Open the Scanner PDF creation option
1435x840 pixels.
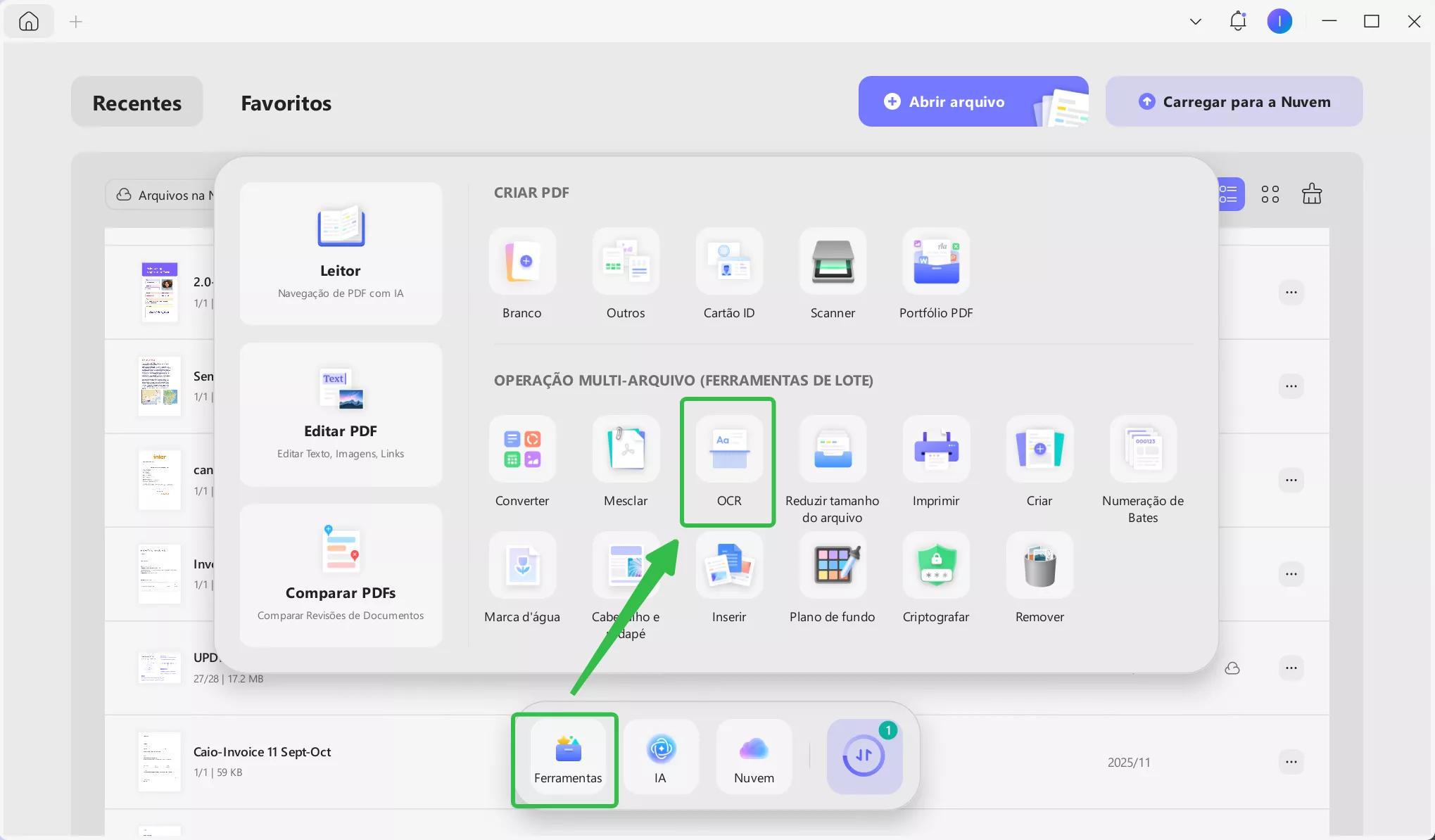833,262
